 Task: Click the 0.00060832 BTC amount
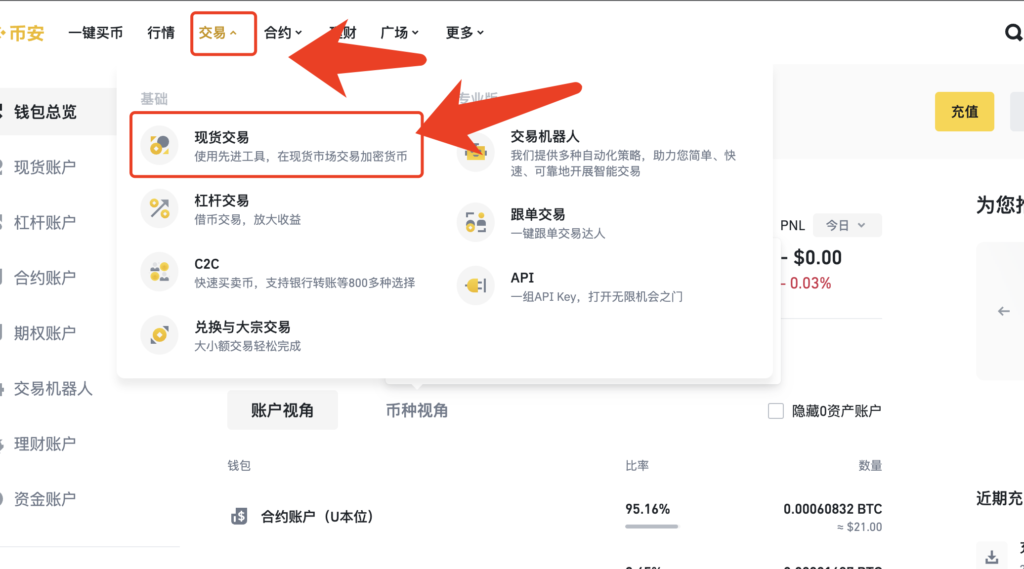(833, 509)
